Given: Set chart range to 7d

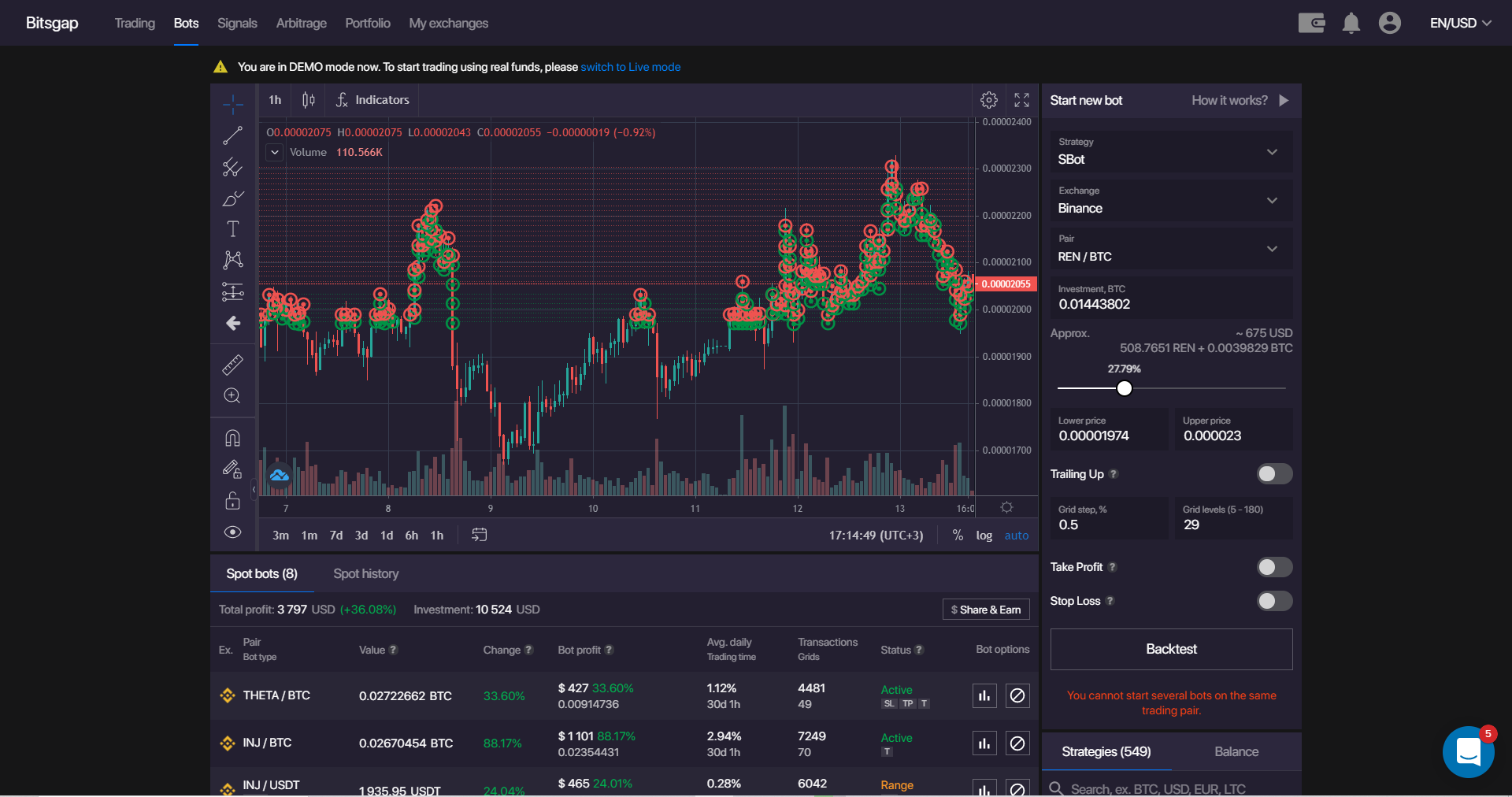Looking at the screenshot, I should 336,535.
